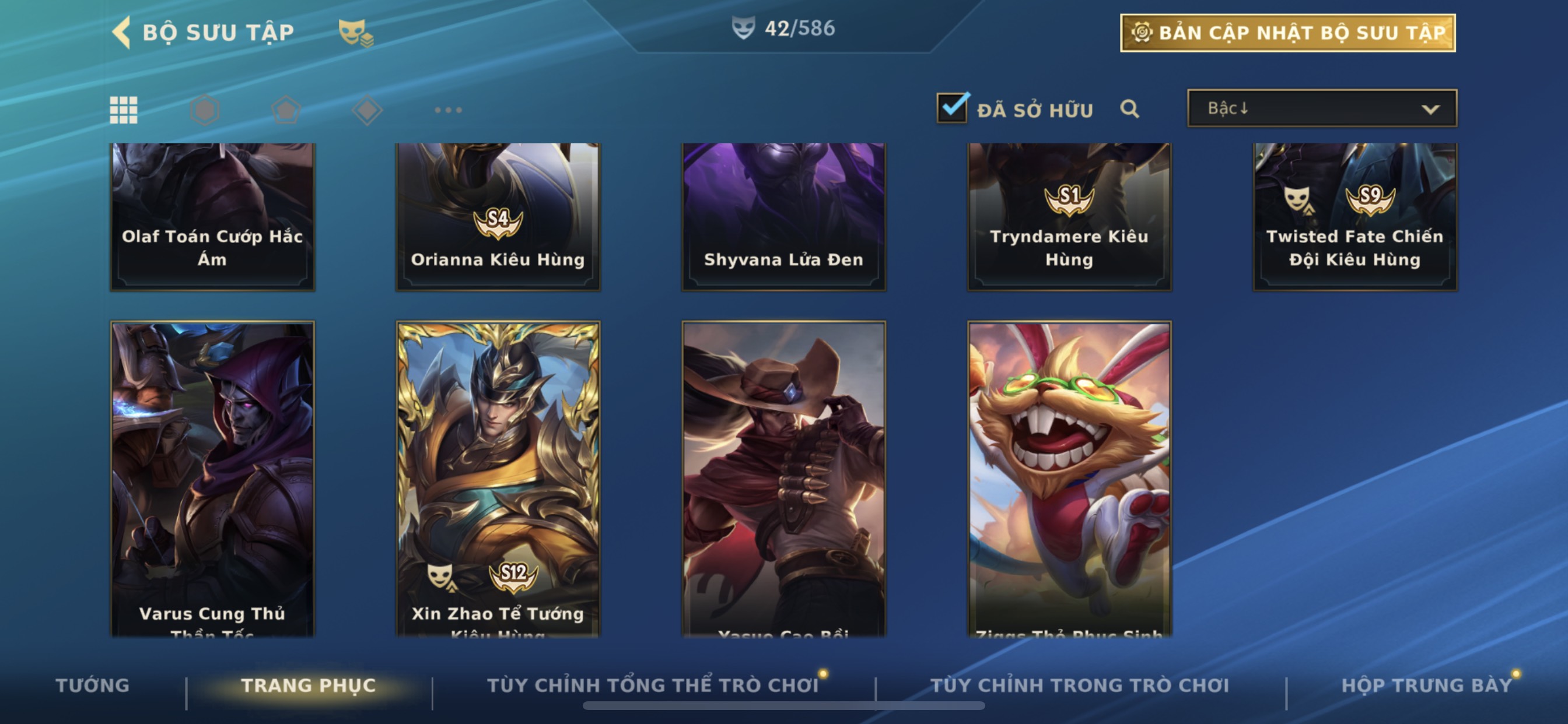Open Tùy Chỉnh Tổng Thể Trò Chơi tab
Viewport: 1568px width, 724px height.
653,686
